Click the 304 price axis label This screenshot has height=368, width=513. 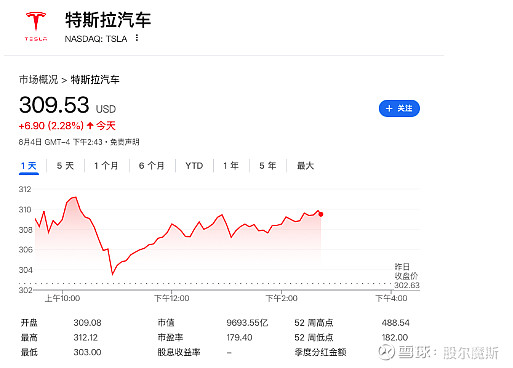tap(25, 270)
